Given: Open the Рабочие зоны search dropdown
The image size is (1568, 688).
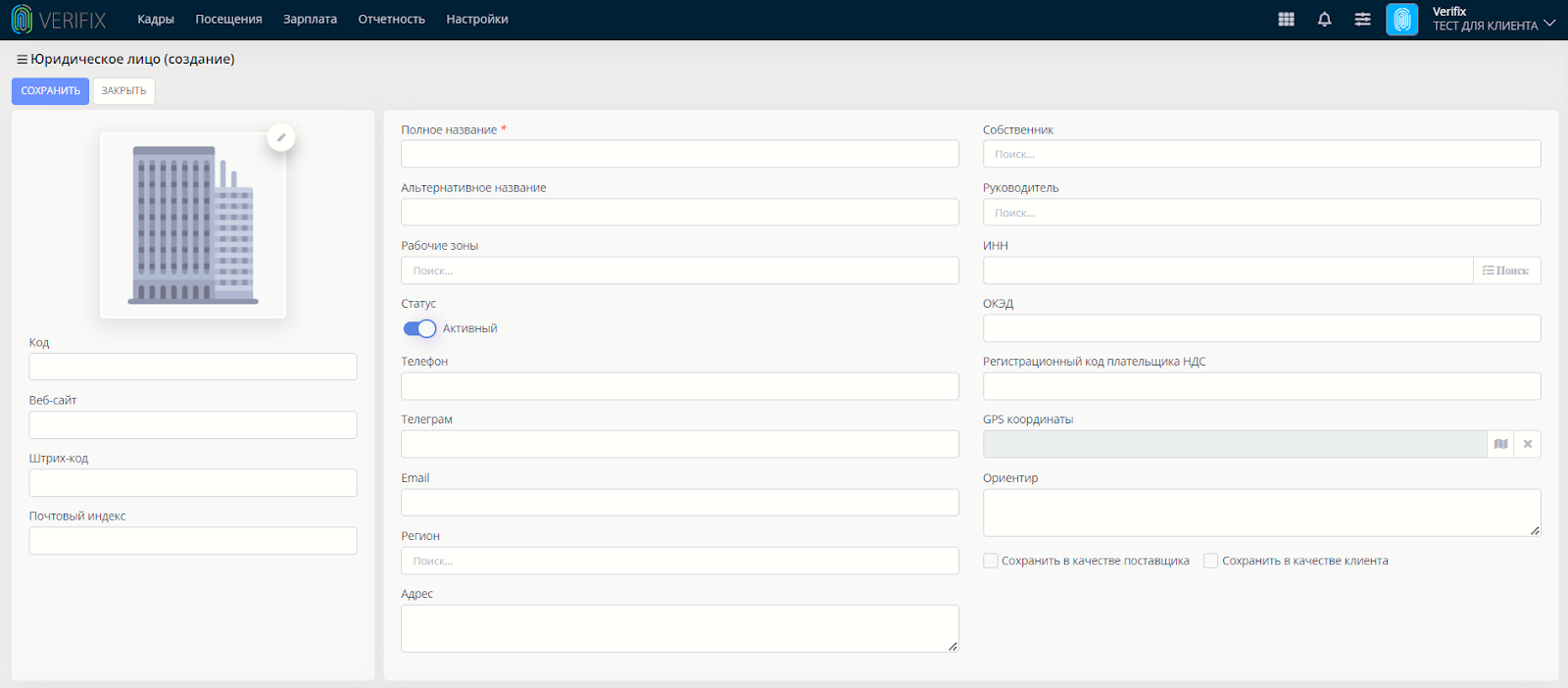Looking at the screenshot, I should (679, 270).
